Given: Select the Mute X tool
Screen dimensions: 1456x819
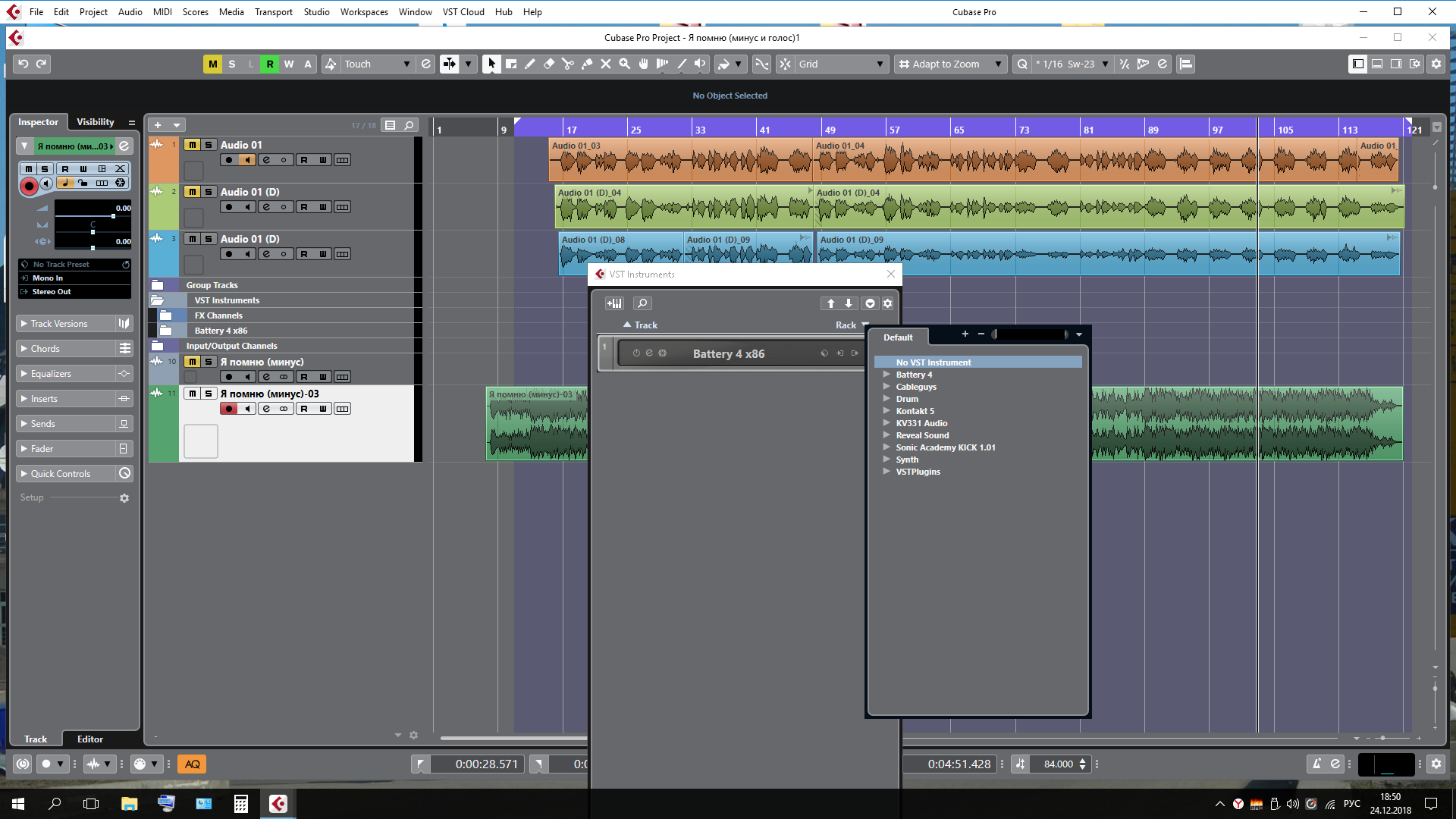Looking at the screenshot, I should pyautogui.click(x=606, y=64).
